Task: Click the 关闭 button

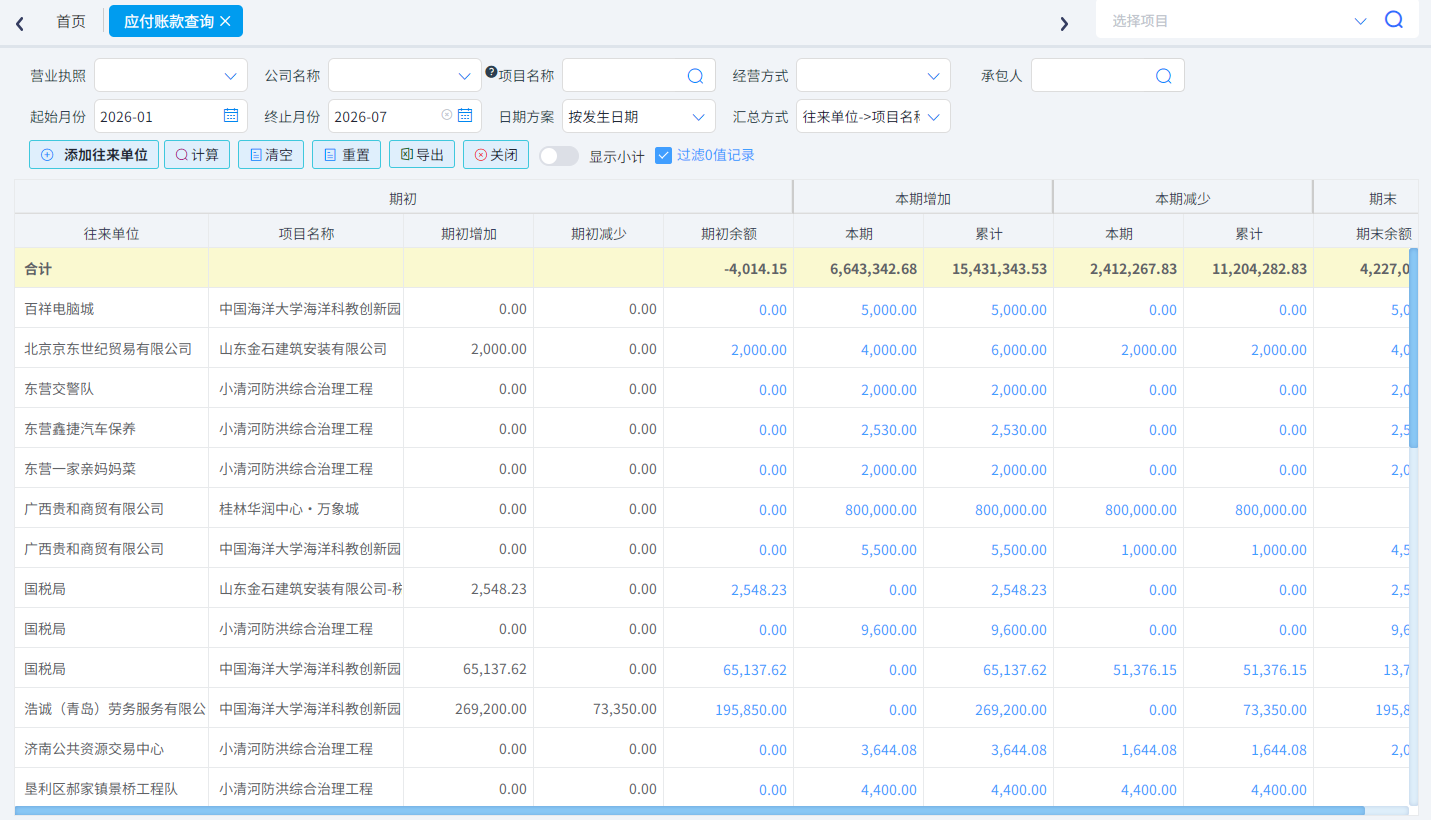Action: pyautogui.click(x=496, y=155)
